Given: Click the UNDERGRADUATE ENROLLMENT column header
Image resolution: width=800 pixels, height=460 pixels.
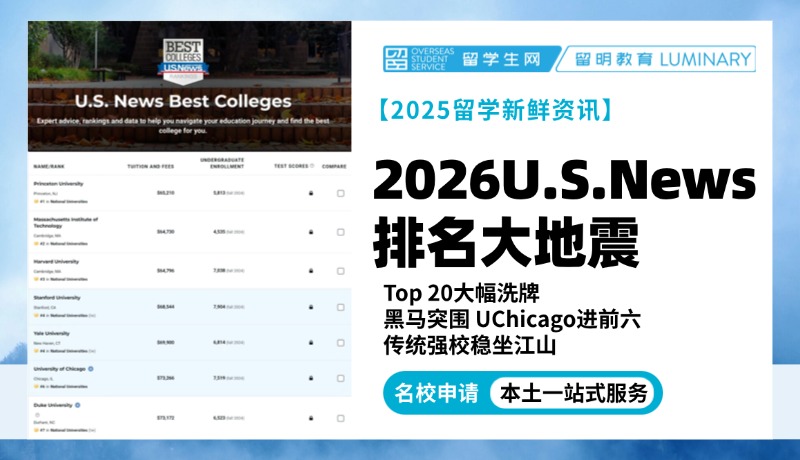Looking at the screenshot, I should tap(222, 163).
